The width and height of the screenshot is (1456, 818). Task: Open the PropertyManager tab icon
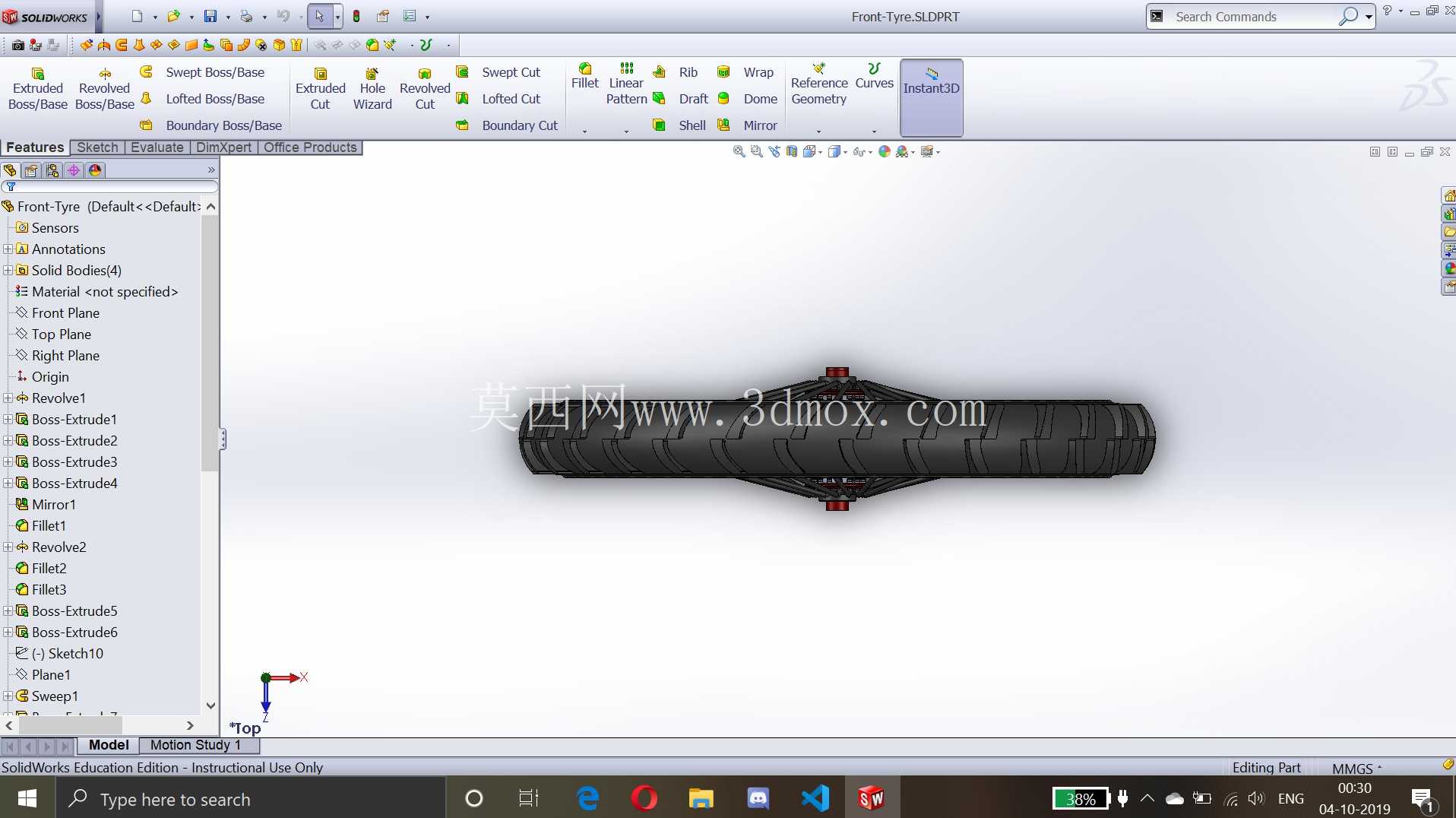click(31, 170)
